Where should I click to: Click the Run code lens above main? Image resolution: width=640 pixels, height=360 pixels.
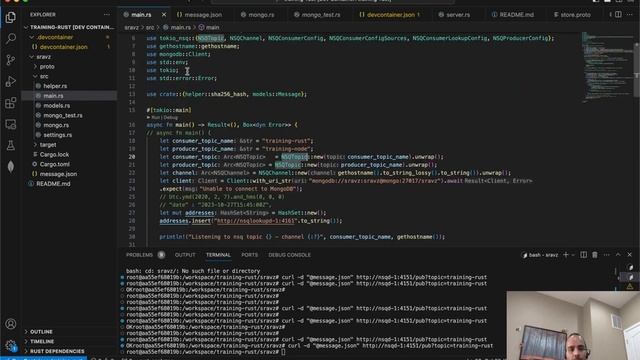click(155, 118)
